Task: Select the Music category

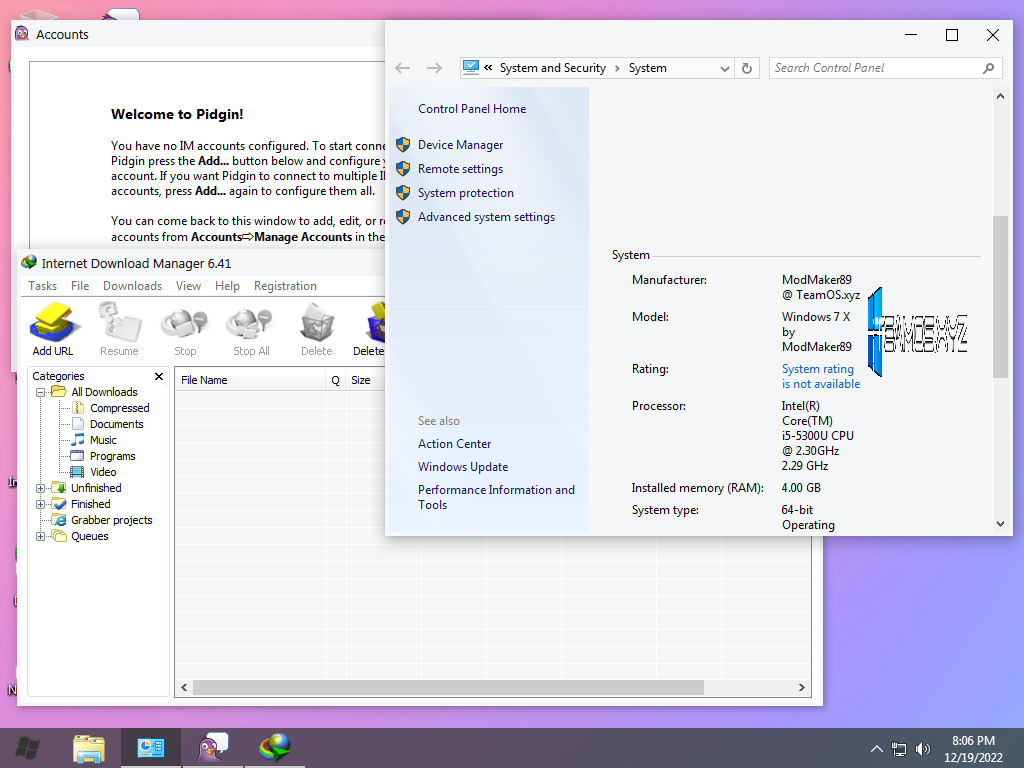Action: (x=103, y=440)
